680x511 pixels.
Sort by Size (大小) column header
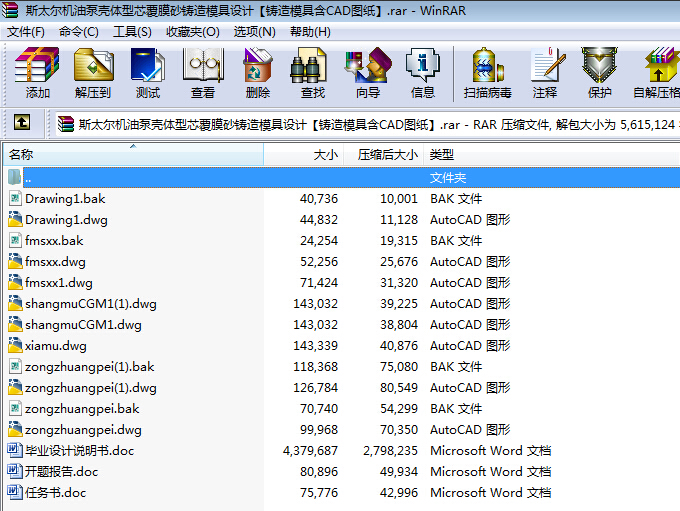pyautogui.click(x=304, y=154)
